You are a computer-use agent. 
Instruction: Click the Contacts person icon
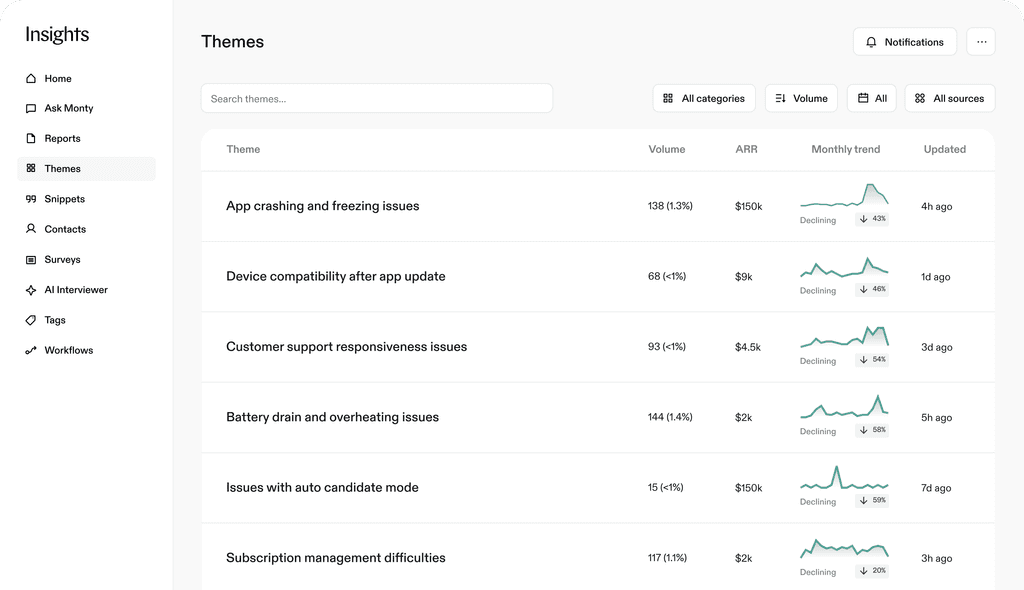click(x=31, y=229)
